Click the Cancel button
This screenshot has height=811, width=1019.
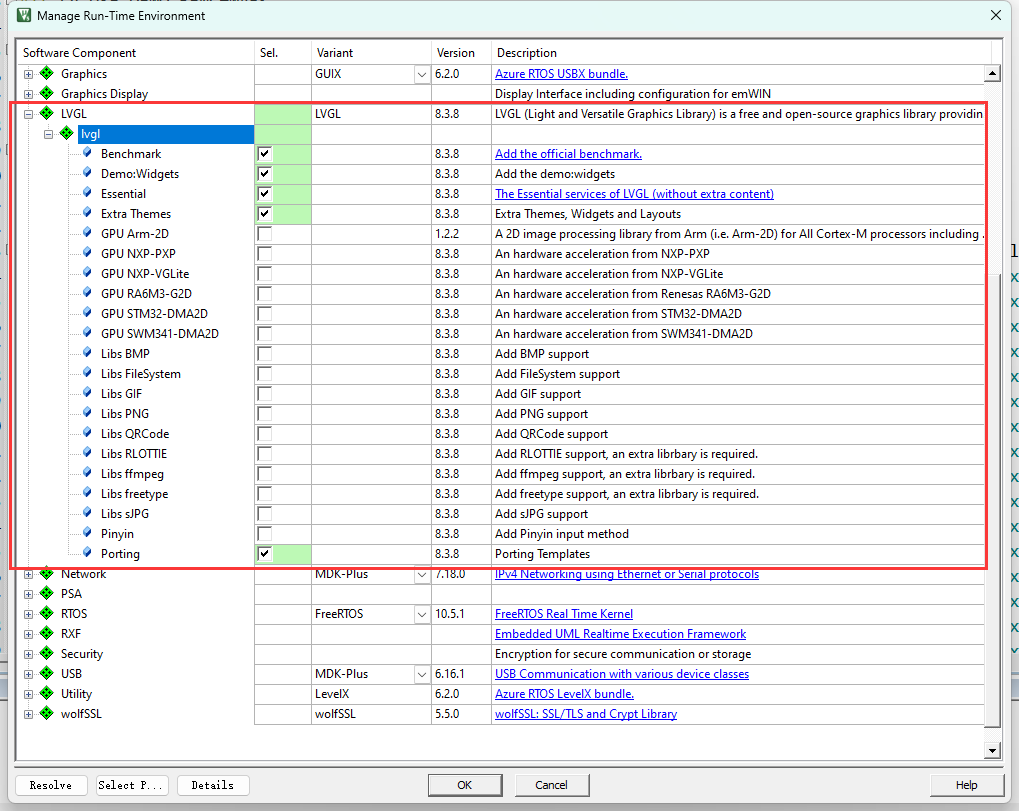(552, 785)
